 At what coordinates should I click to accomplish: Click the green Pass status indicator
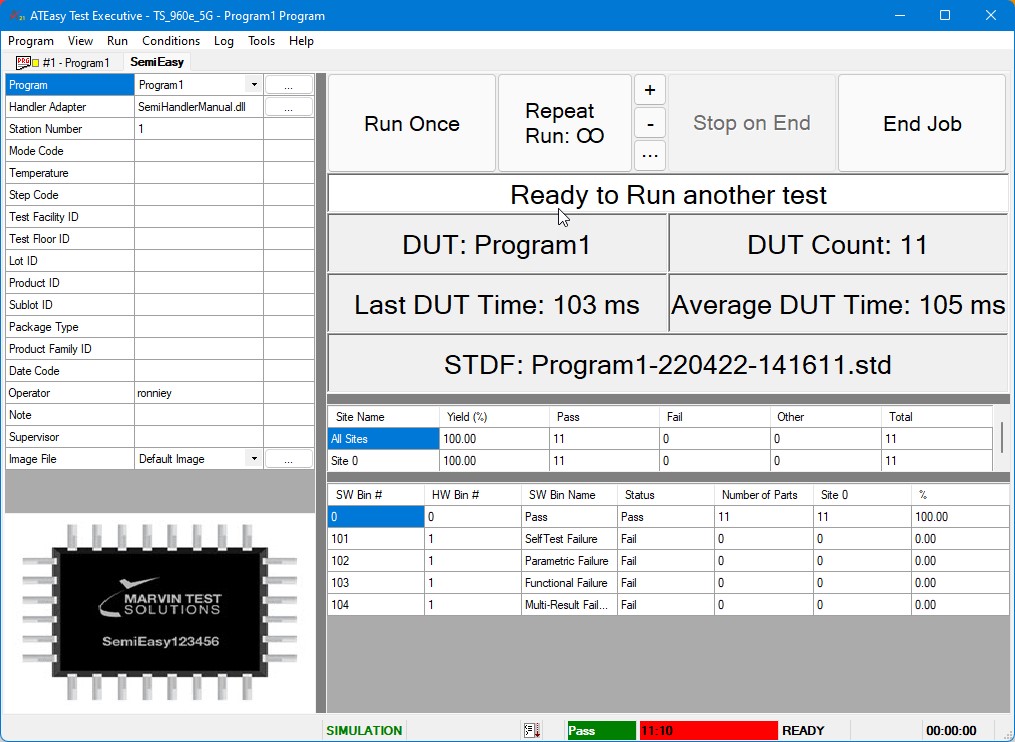click(x=601, y=730)
